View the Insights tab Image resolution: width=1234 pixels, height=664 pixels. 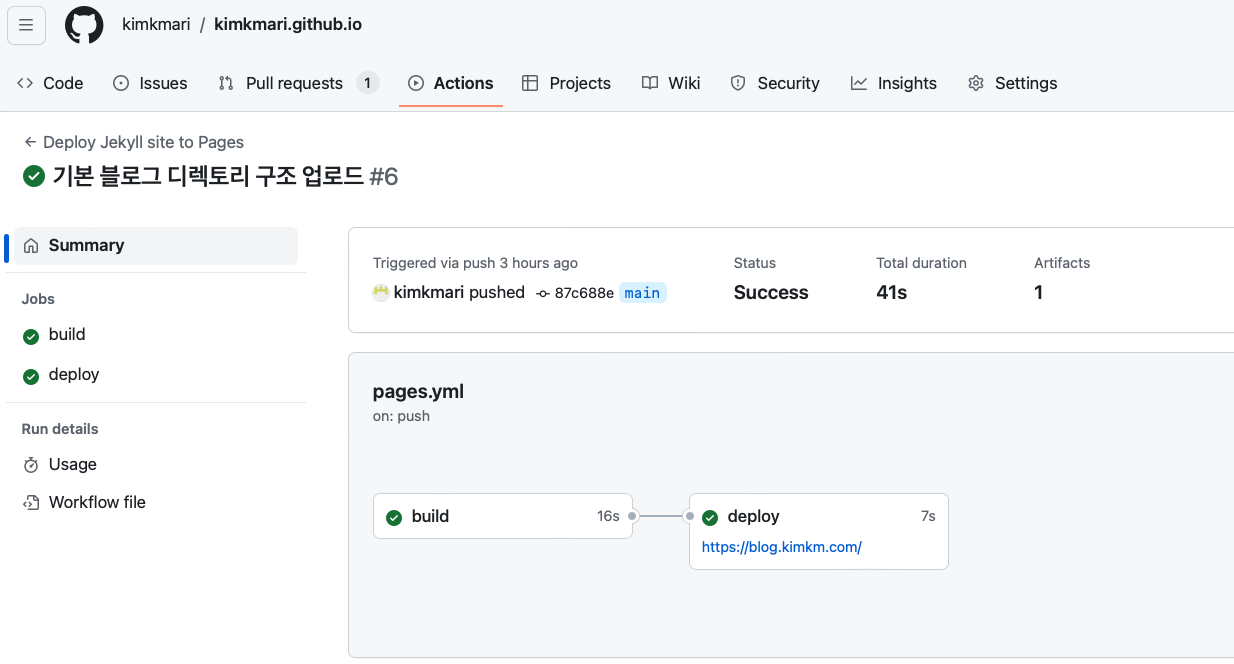coord(894,83)
